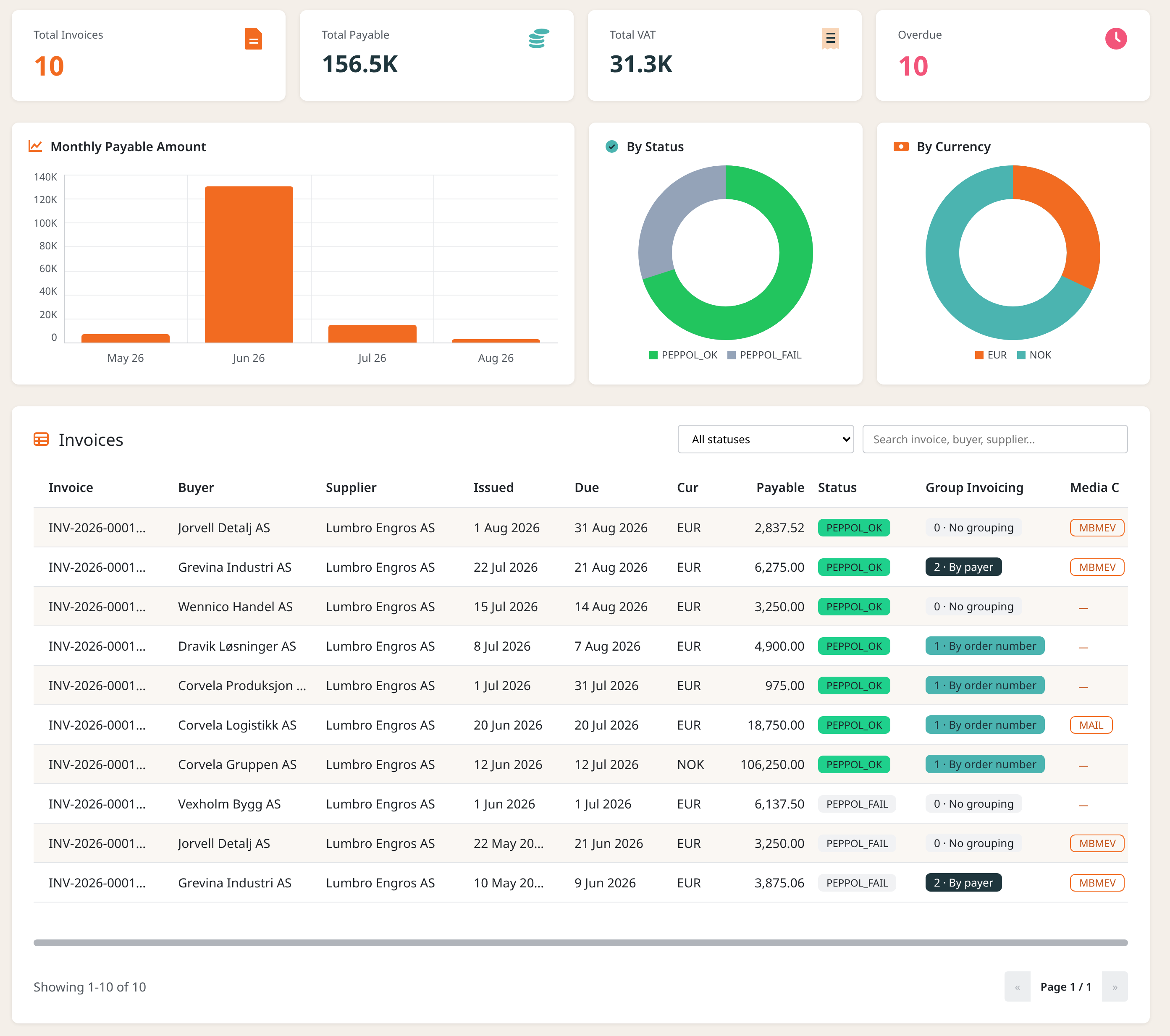Go to the previous page
This screenshot has height=1036, width=1170.
(1017, 987)
